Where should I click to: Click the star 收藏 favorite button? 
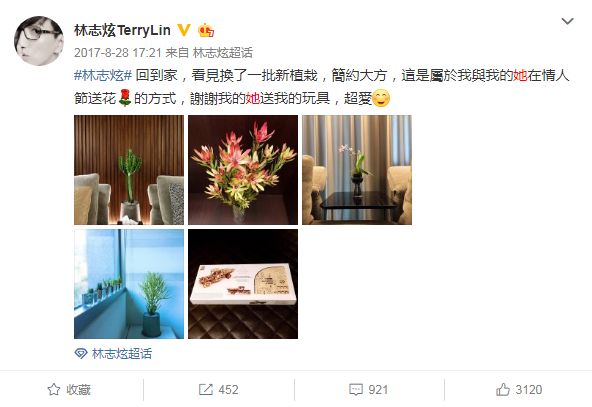69,390
